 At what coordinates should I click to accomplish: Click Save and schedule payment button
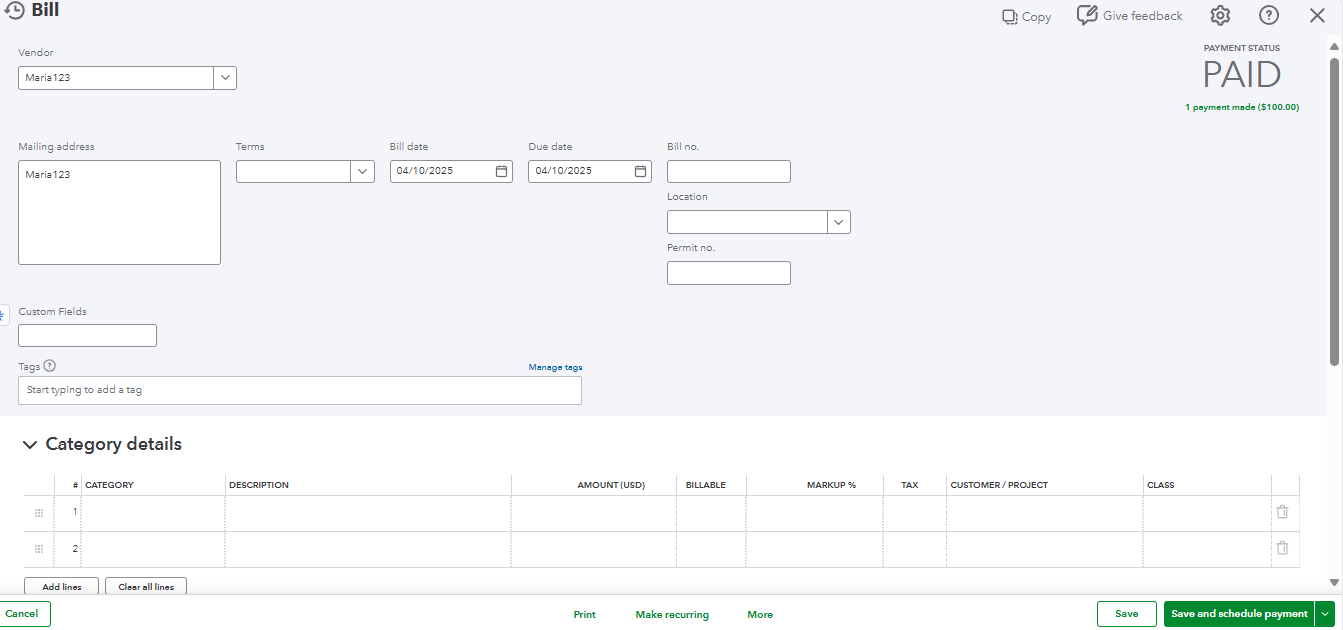tap(1240, 614)
